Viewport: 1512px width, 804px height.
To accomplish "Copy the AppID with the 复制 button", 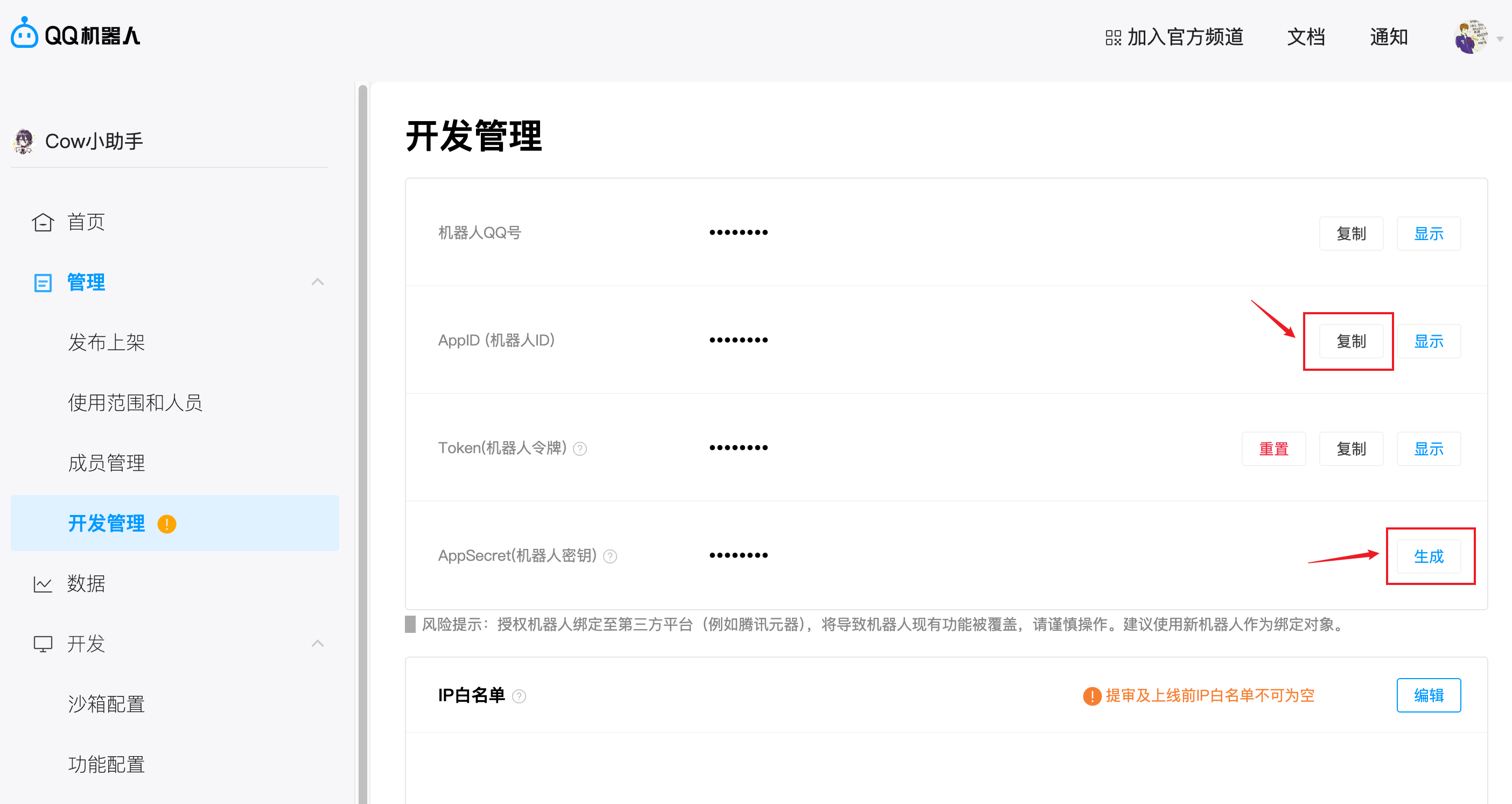I will pyautogui.click(x=1350, y=341).
